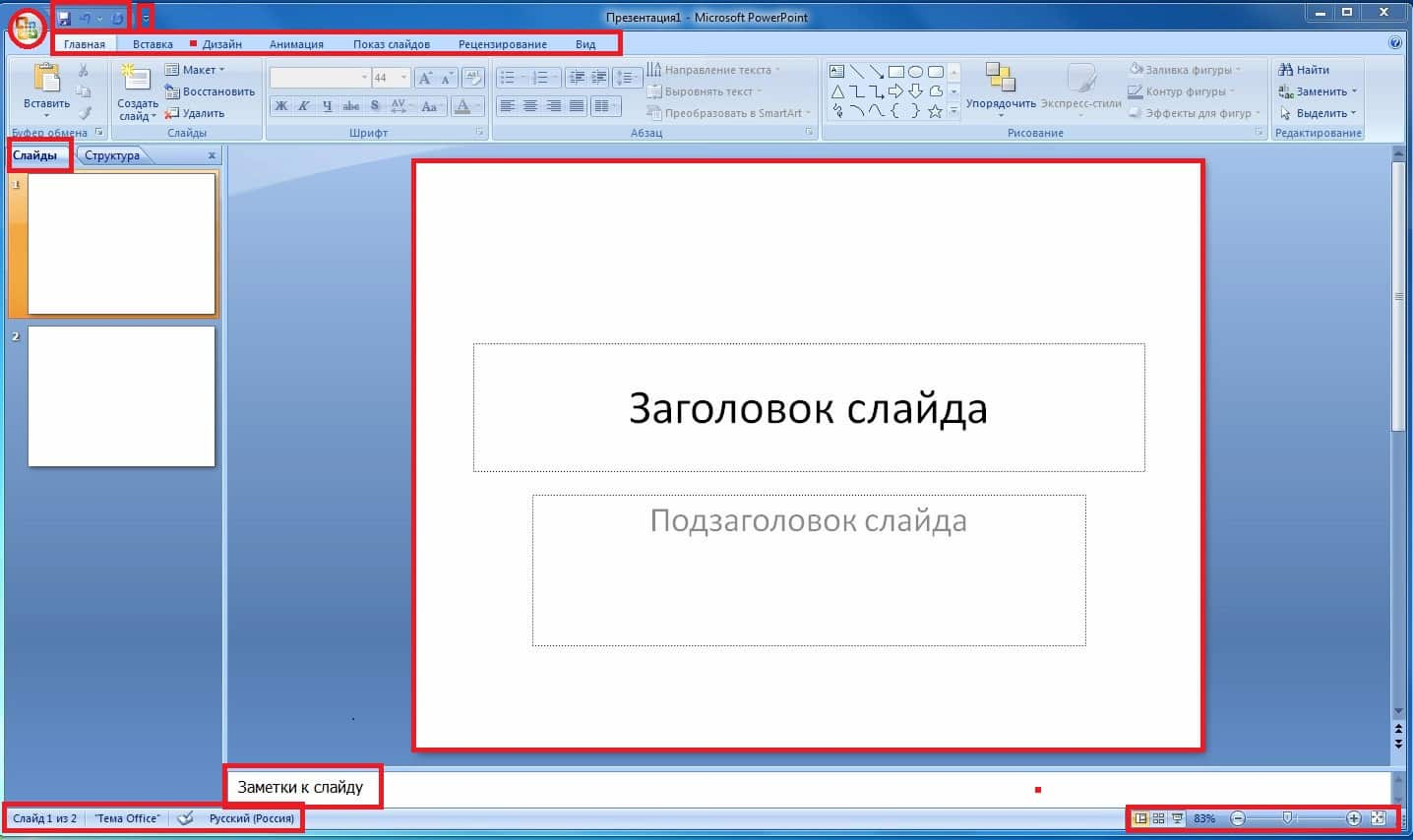Click Decrease font size icon

click(x=447, y=78)
